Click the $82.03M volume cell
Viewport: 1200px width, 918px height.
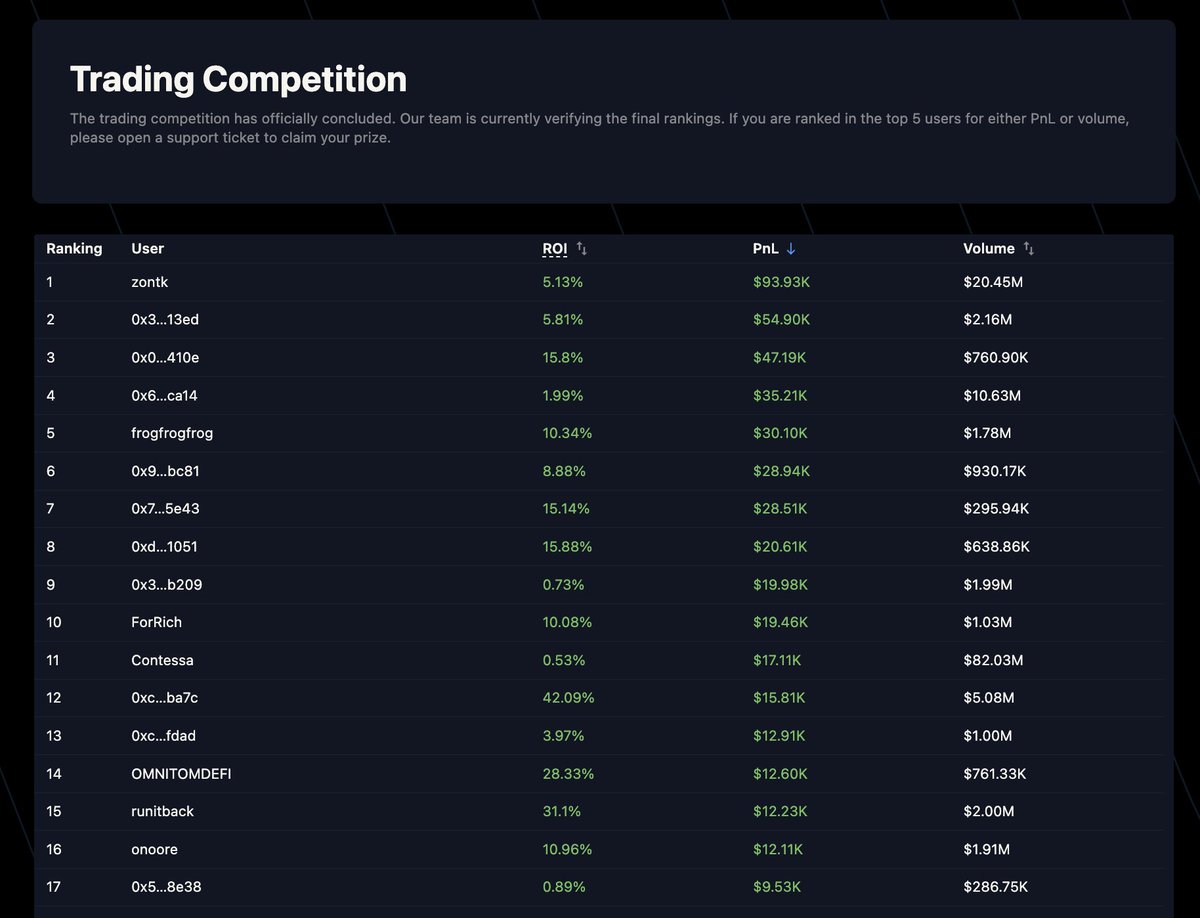coord(993,660)
